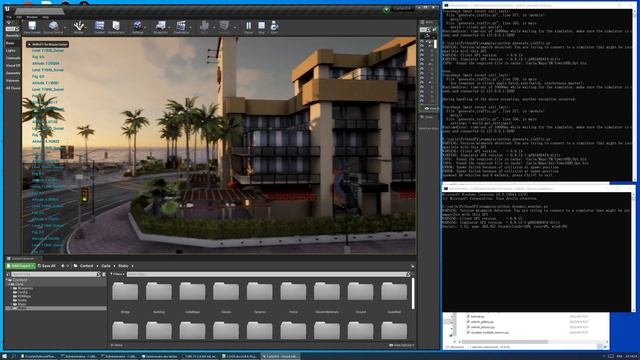Click the Eject toolbar icon
The image size is (640, 360).
click(274, 27)
